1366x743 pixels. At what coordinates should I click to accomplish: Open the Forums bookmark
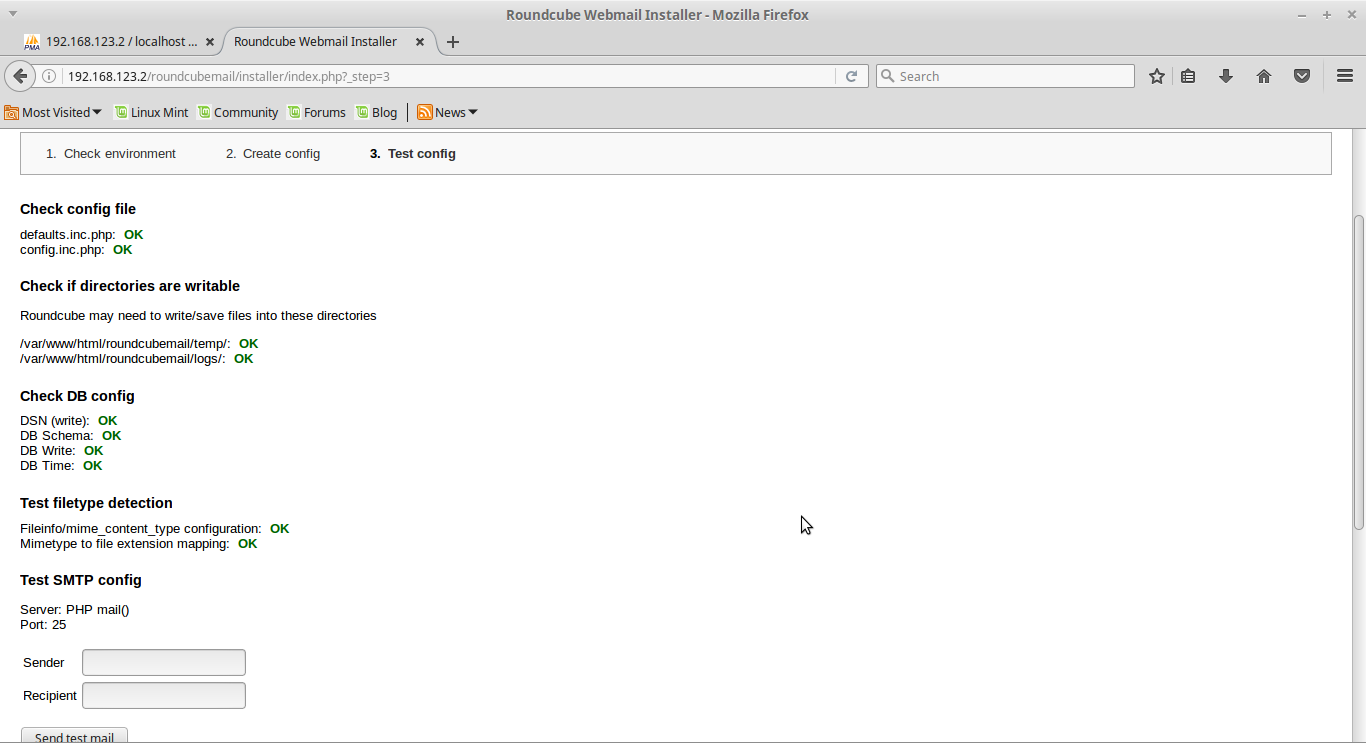pyautogui.click(x=317, y=112)
